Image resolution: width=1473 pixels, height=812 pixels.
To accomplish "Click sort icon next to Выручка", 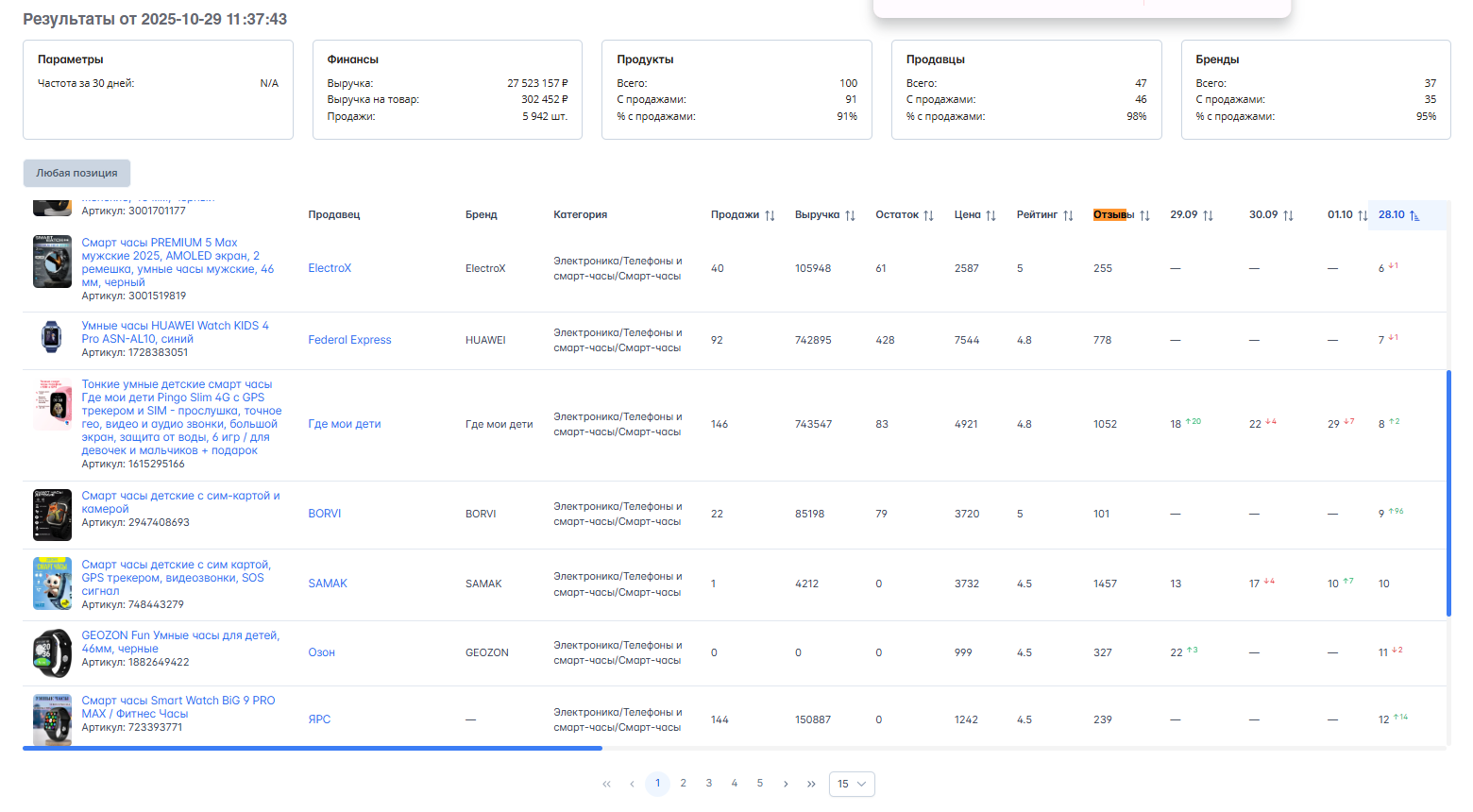I will click(x=850, y=215).
